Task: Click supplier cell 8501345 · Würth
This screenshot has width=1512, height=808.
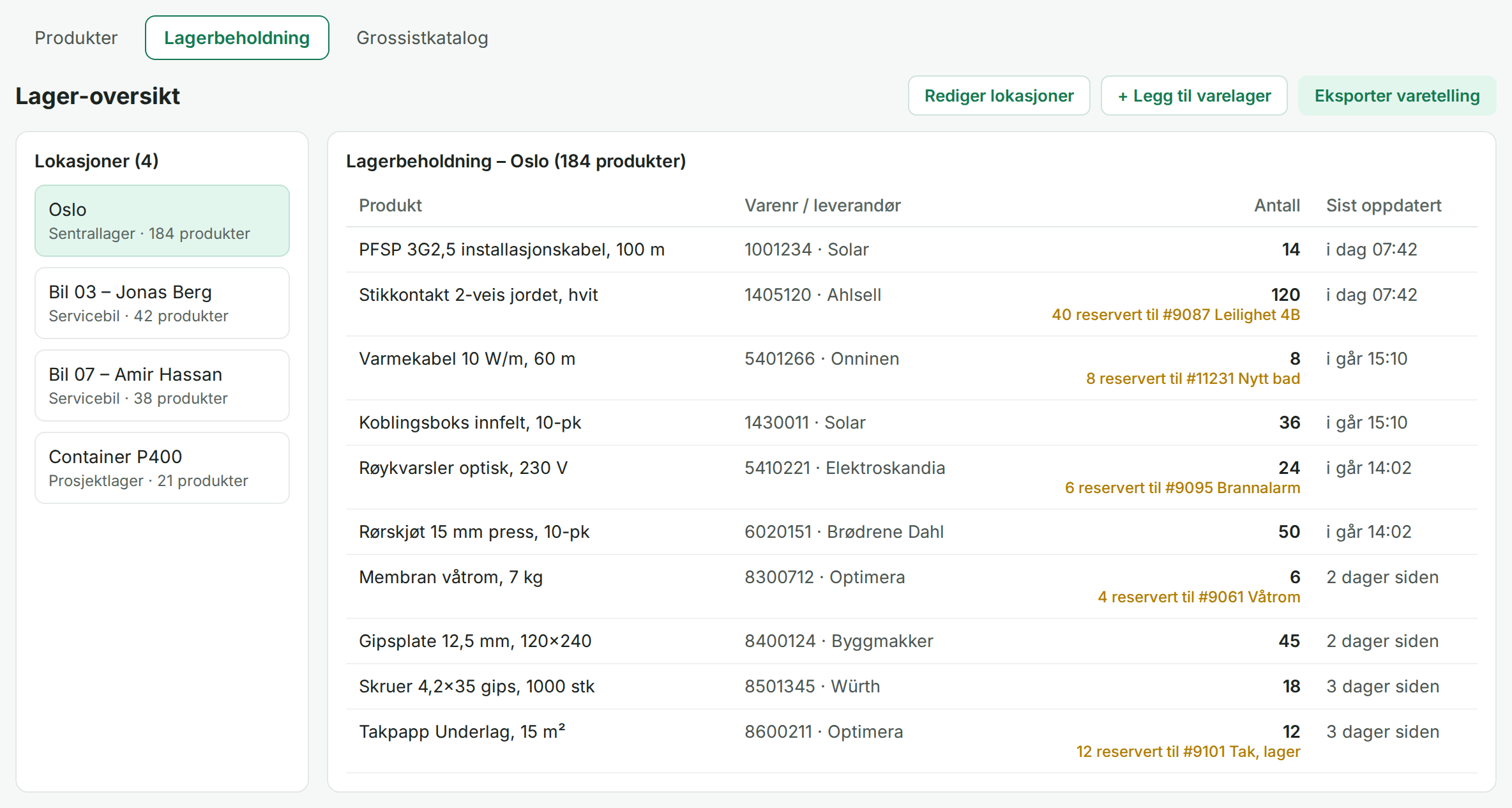Action: [812, 686]
